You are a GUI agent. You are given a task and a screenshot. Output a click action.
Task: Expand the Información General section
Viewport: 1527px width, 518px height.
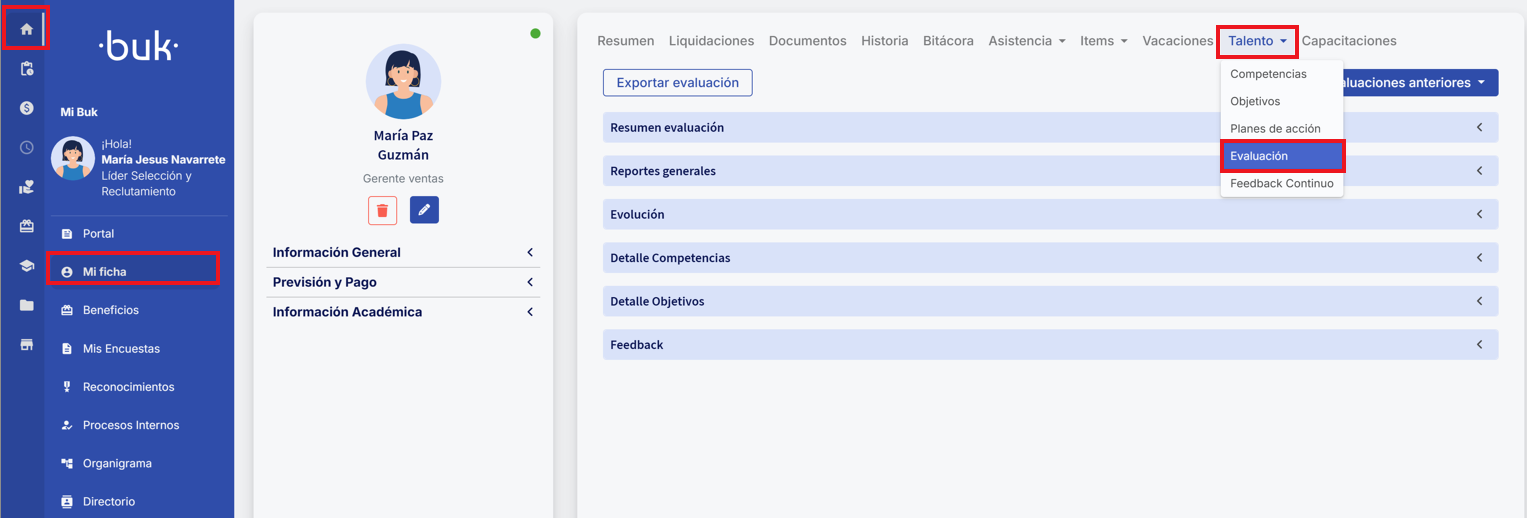pos(403,253)
